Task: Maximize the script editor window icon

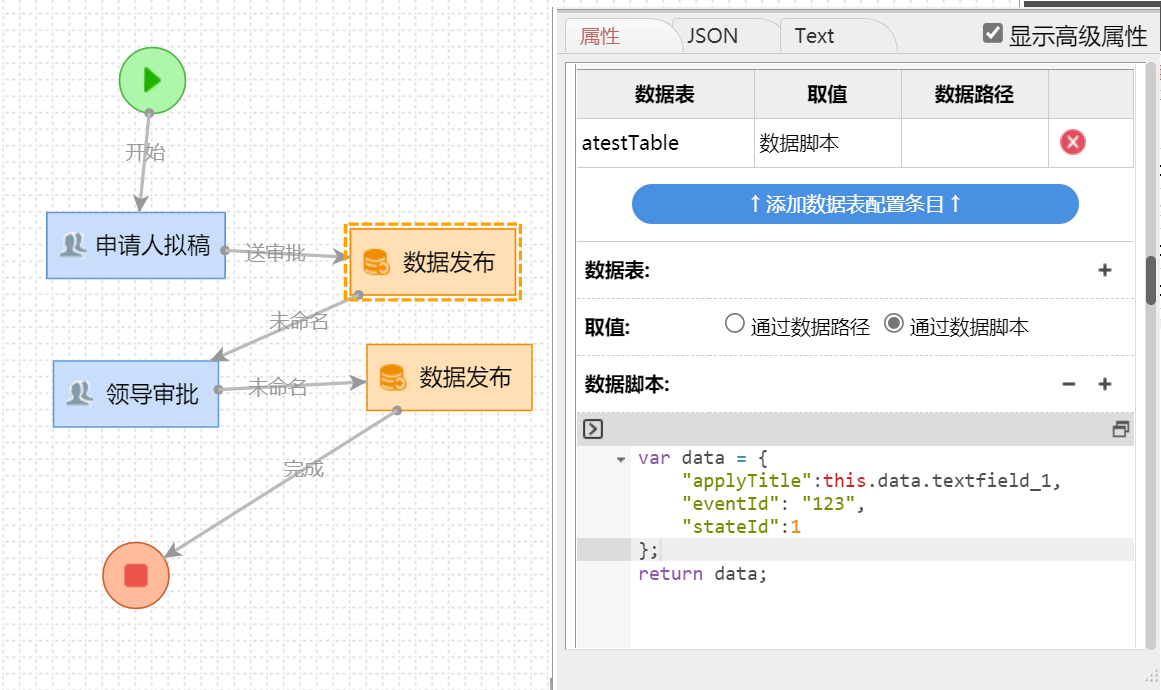Action: coord(1120,429)
